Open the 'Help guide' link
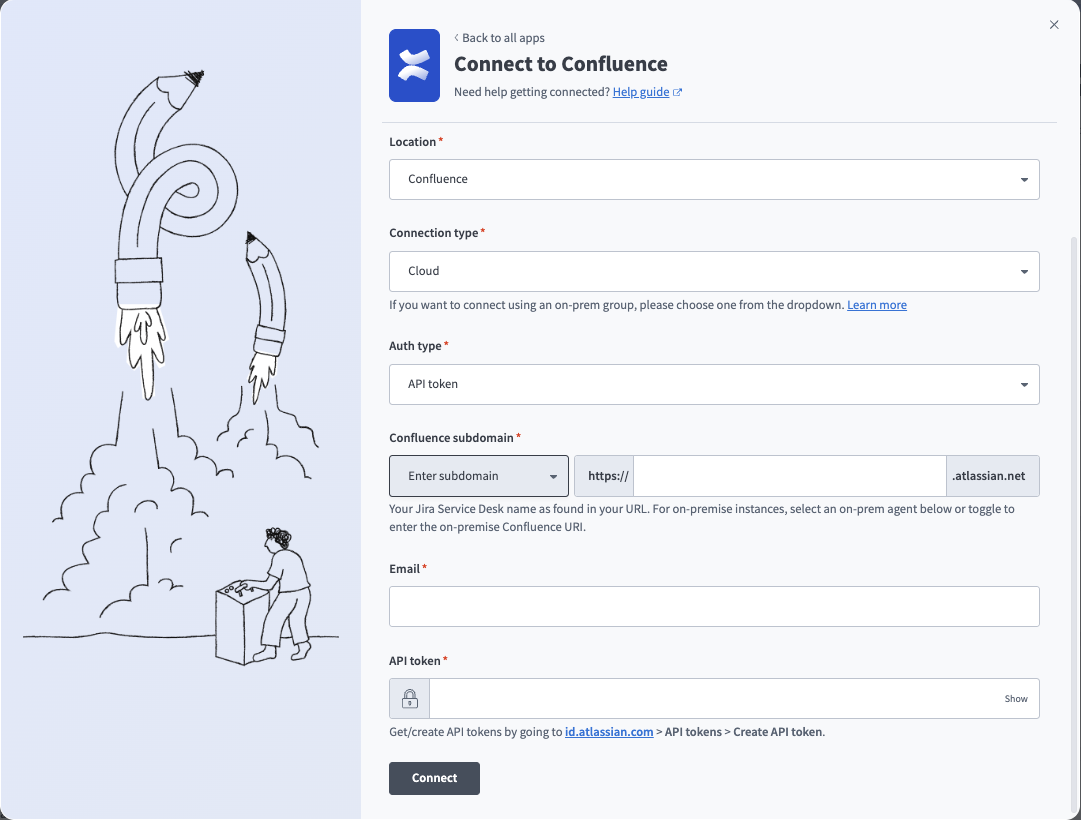The image size is (1081, 820). 641,91
